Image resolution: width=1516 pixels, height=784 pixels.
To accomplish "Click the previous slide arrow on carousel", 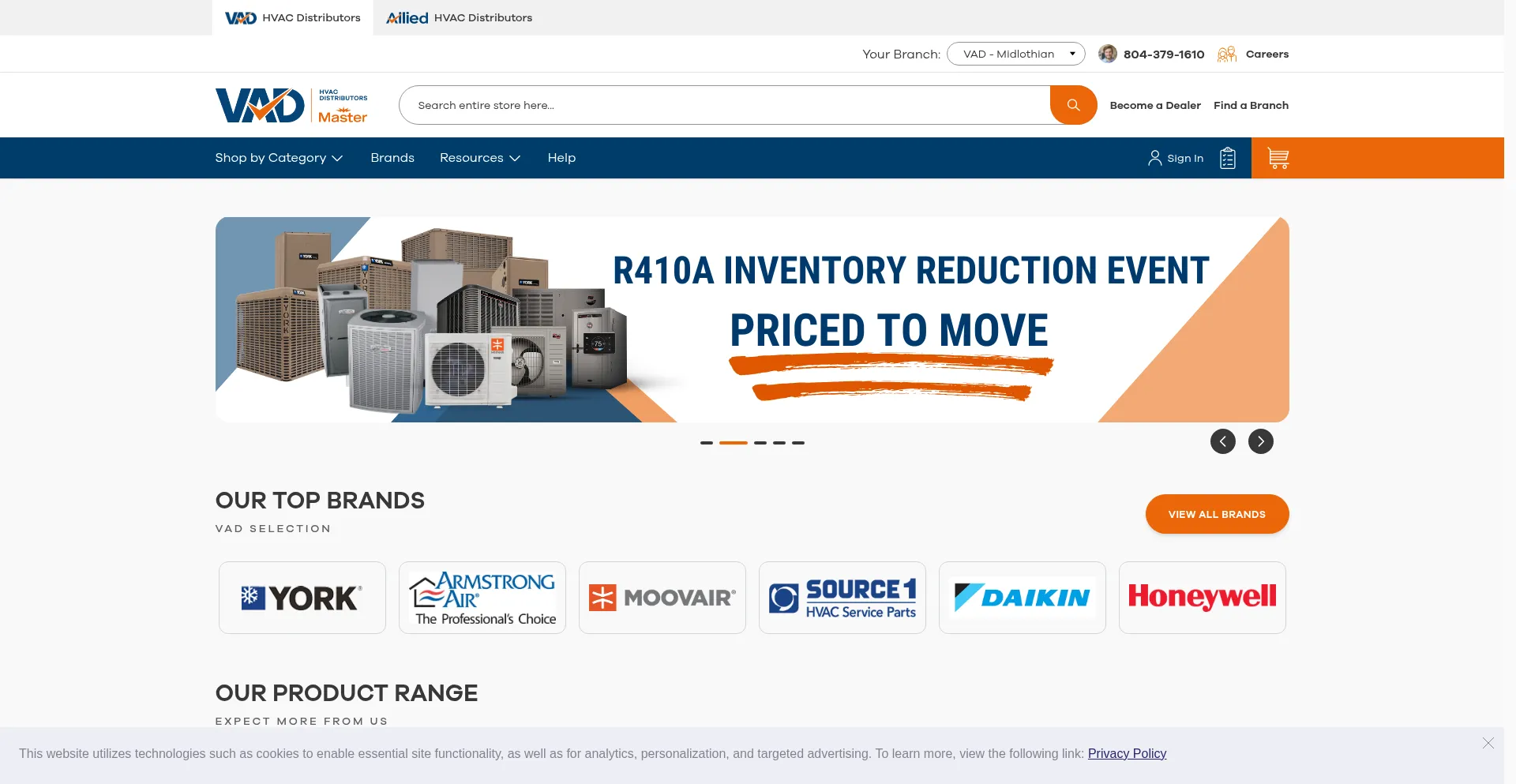I will tap(1222, 441).
